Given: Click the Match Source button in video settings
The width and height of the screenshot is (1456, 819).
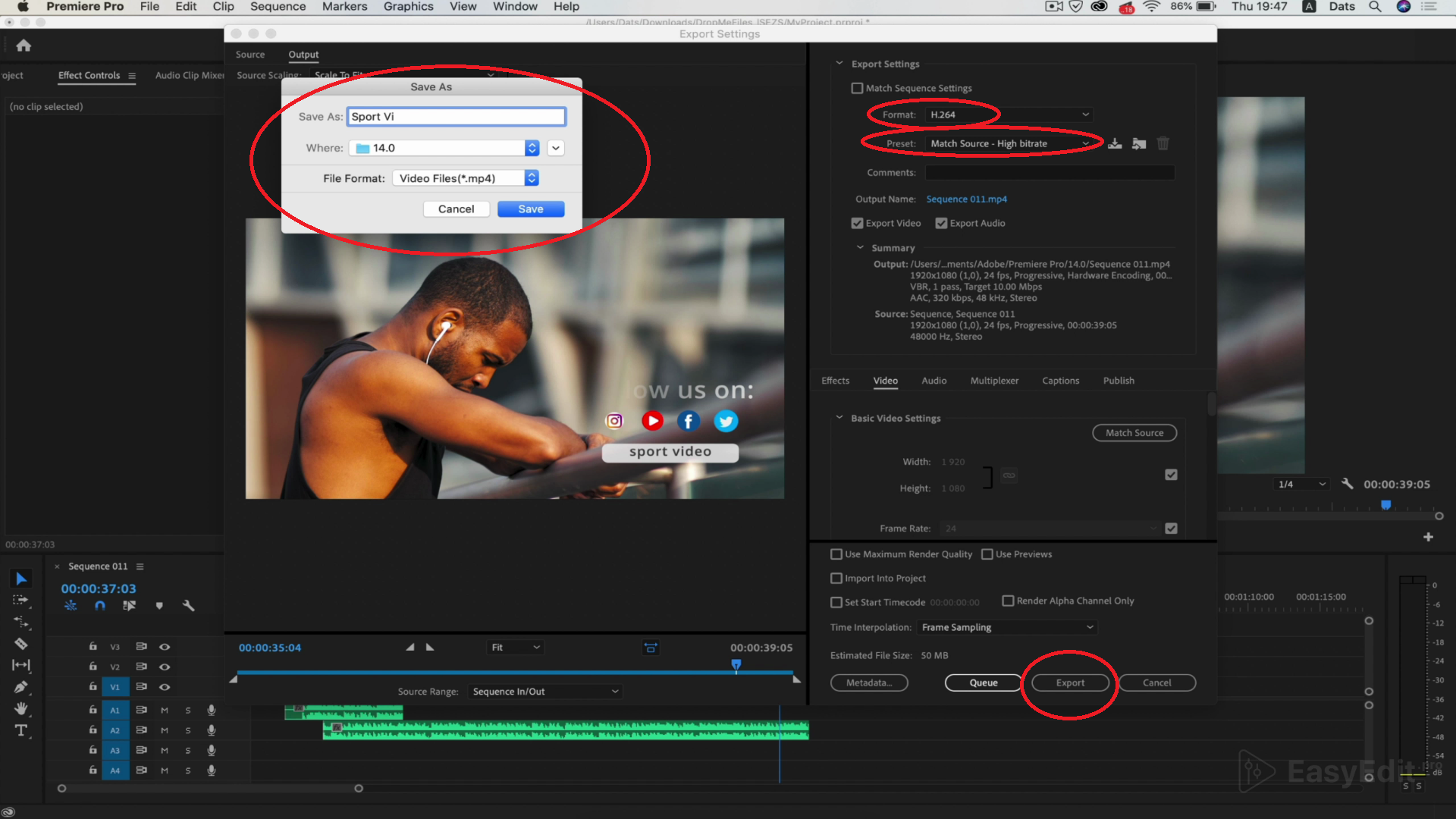Looking at the screenshot, I should tap(1134, 432).
